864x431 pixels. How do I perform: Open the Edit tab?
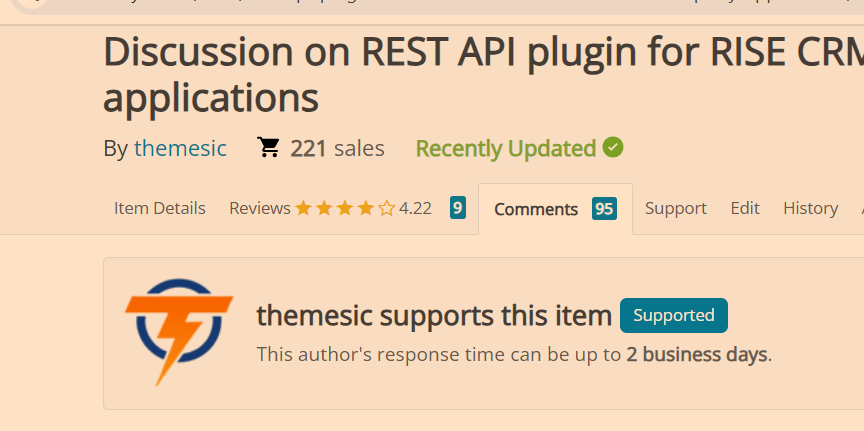pyautogui.click(x=745, y=208)
